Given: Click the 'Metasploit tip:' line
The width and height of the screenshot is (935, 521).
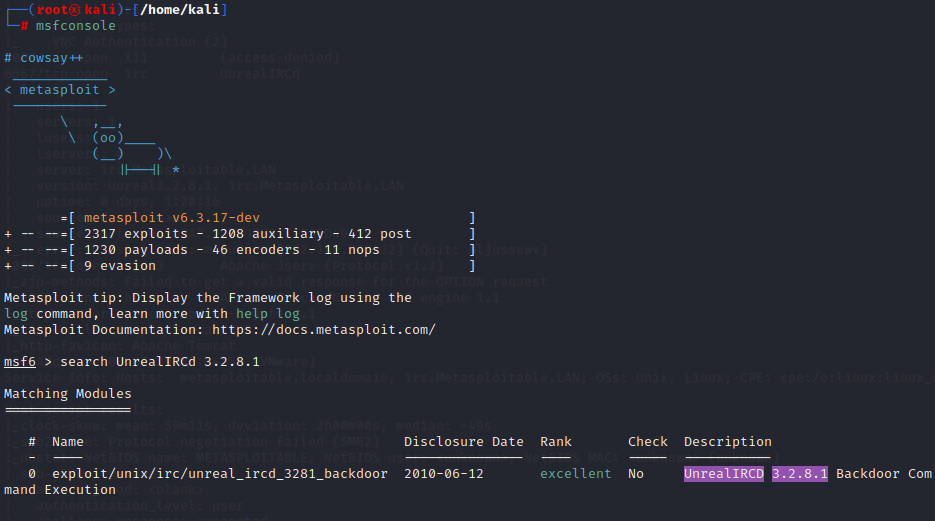Looking at the screenshot, I should (x=208, y=297).
